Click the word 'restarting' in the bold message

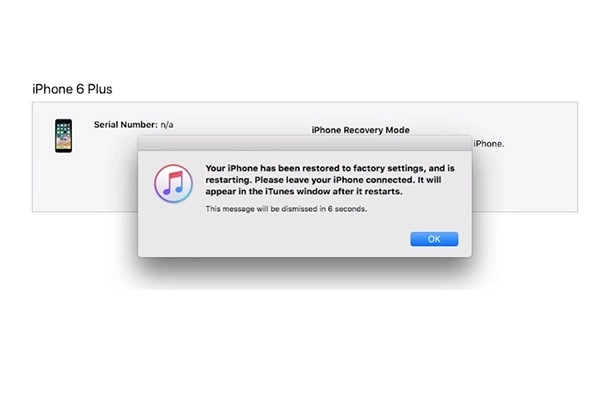(227, 180)
